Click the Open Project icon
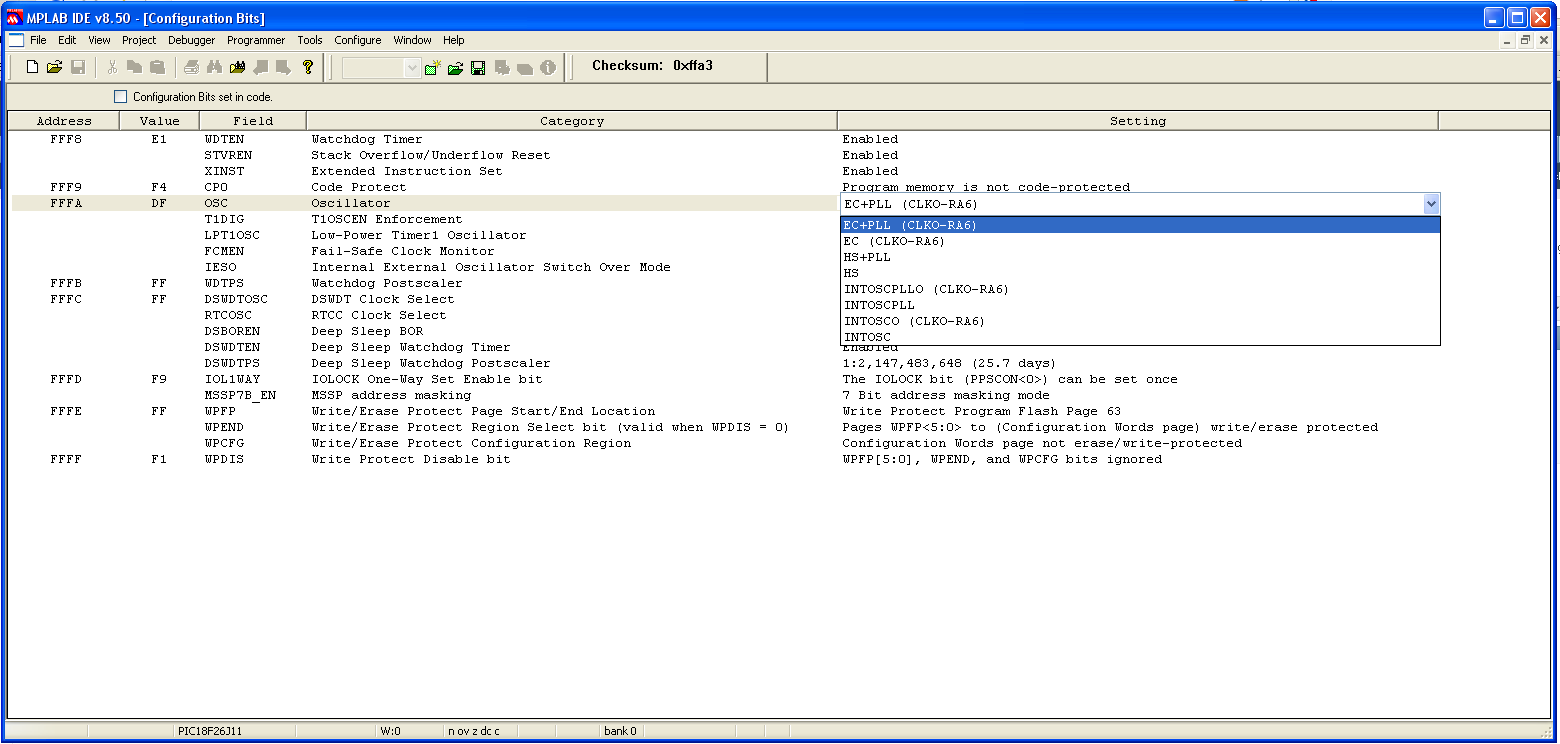1560x744 pixels. tap(455, 67)
